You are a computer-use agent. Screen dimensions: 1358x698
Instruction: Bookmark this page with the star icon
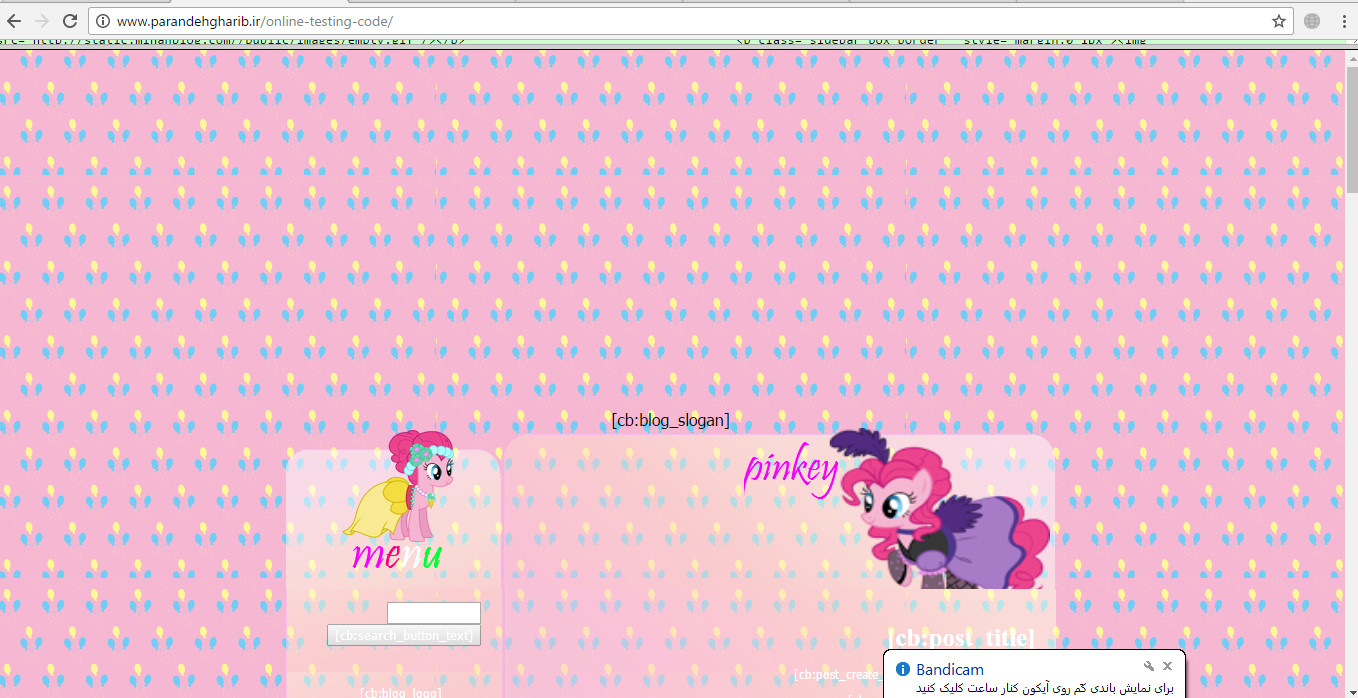point(1278,21)
